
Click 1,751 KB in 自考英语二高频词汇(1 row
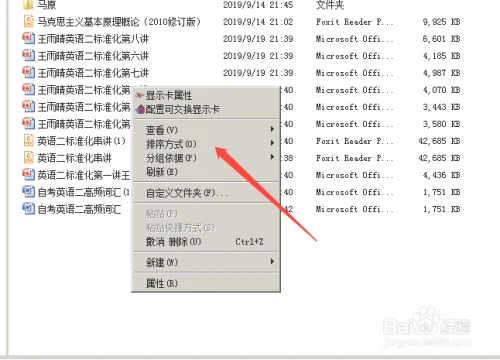pos(441,192)
